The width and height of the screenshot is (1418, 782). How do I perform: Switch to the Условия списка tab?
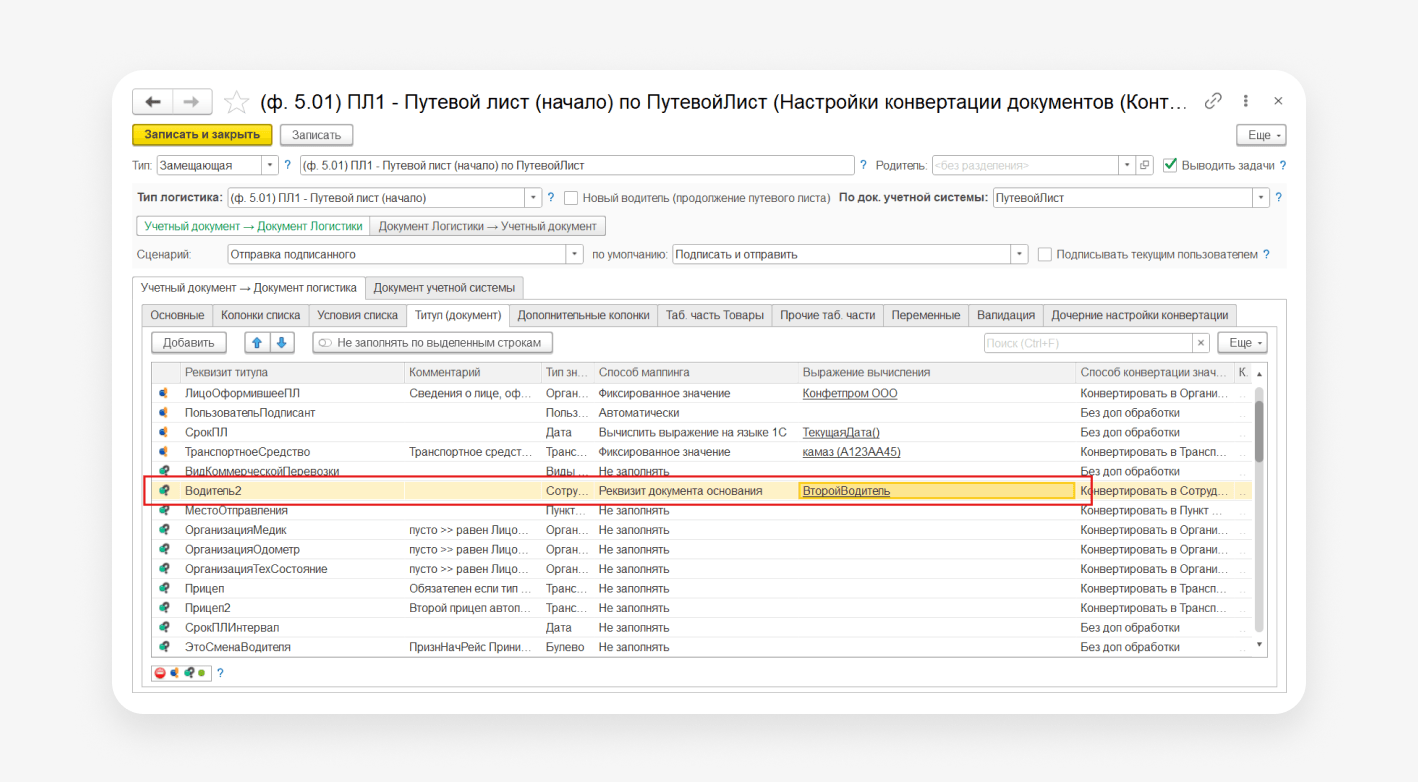(358, 315)
